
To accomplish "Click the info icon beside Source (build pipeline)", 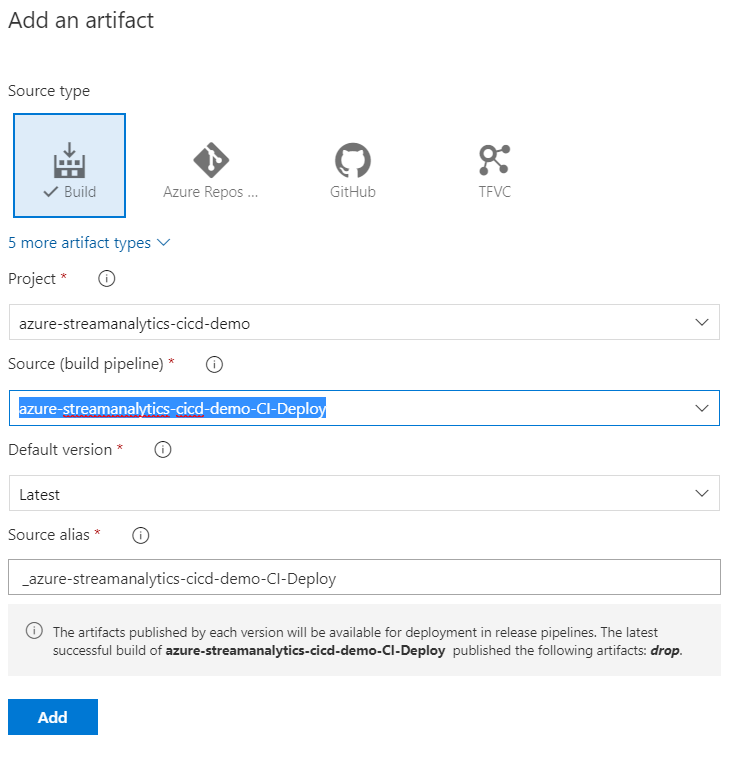I will coord(214,364).
